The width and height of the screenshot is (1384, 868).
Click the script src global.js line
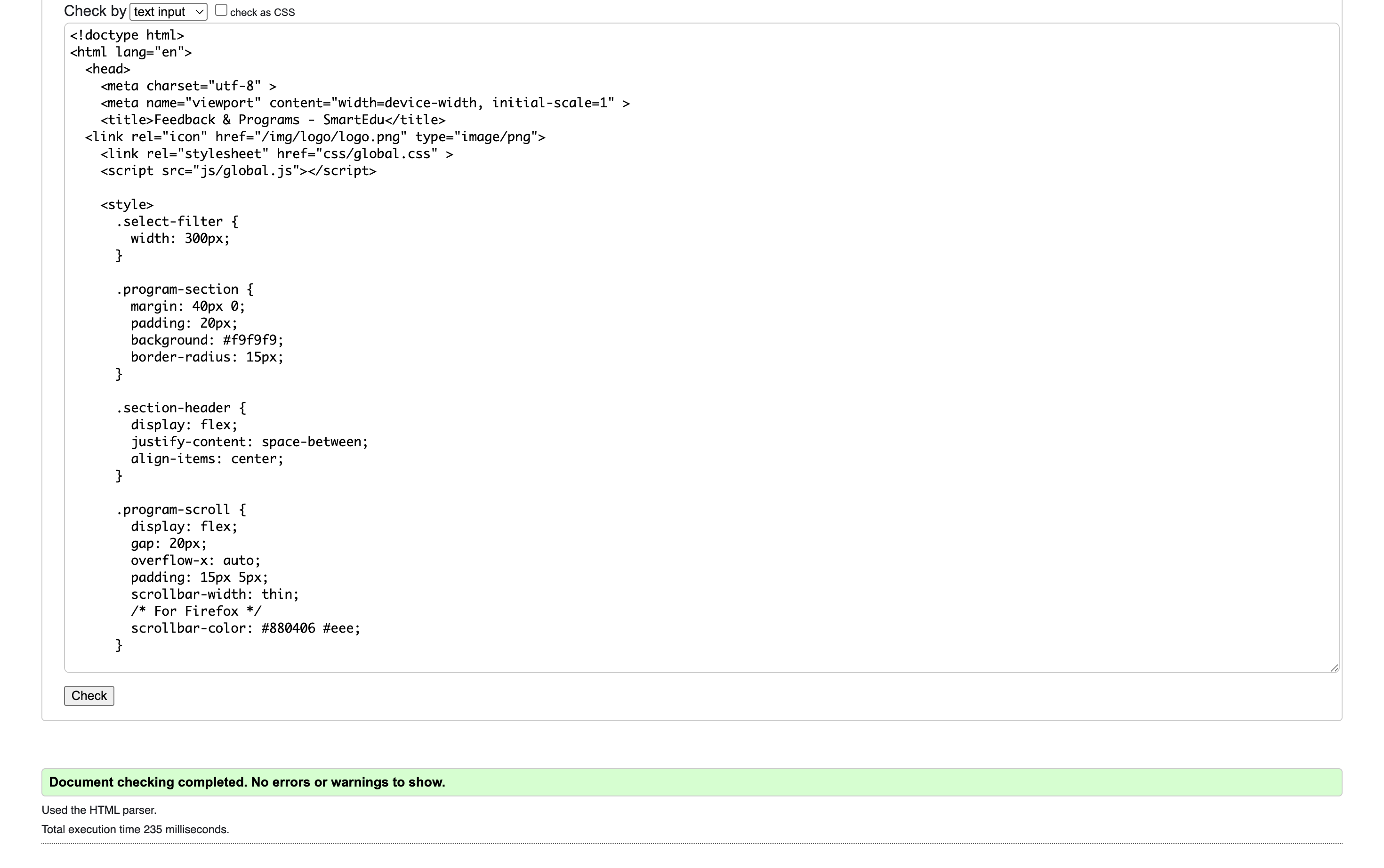pyautogui.click(x=238, y=171)
